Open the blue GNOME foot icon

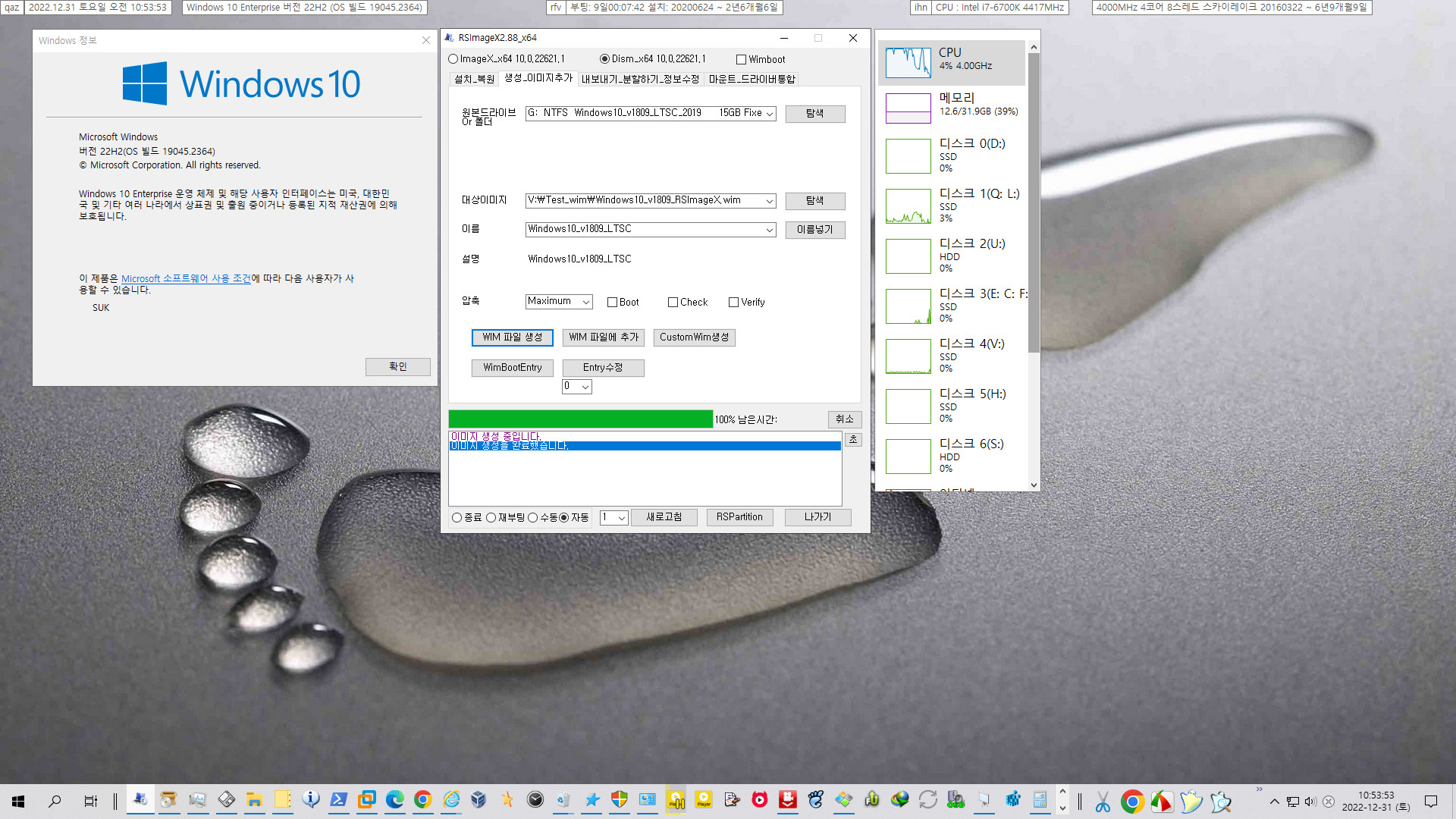click(x=816, y=800)
